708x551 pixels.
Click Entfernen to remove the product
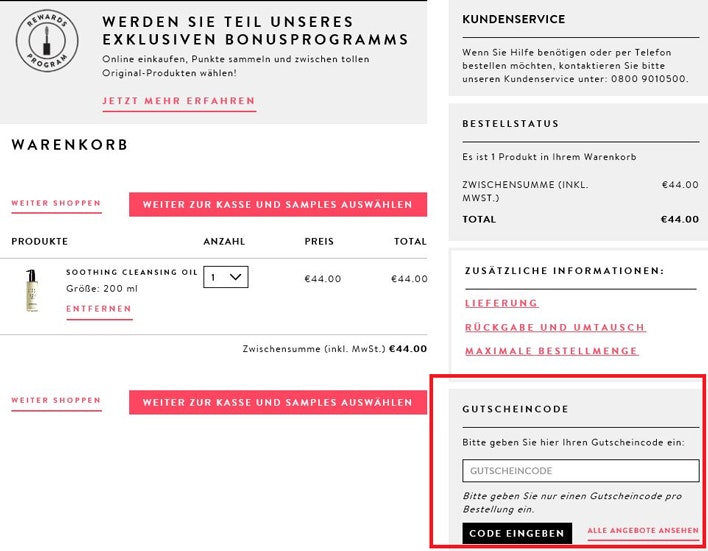click(x=99, y=309)
